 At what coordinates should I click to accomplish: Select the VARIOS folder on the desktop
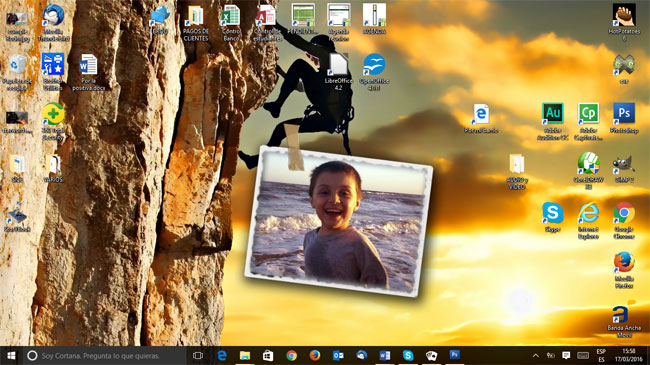pyautogui.click(x=53, y=168)
